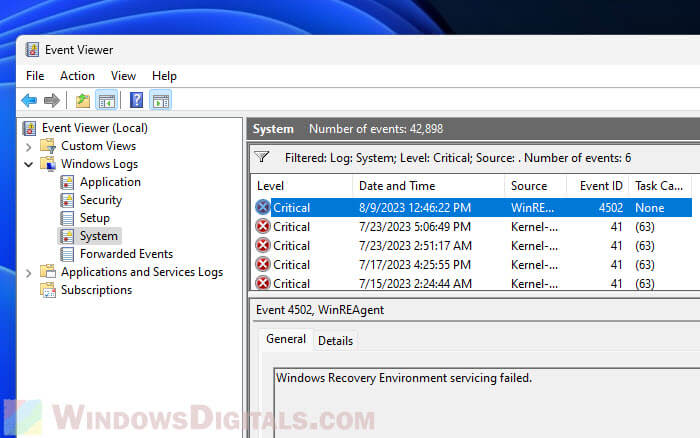Image resolution: width=700 pixels, height=438 pixels.
Task: Click the Security log icon
Action: click(x=67, y=200)
